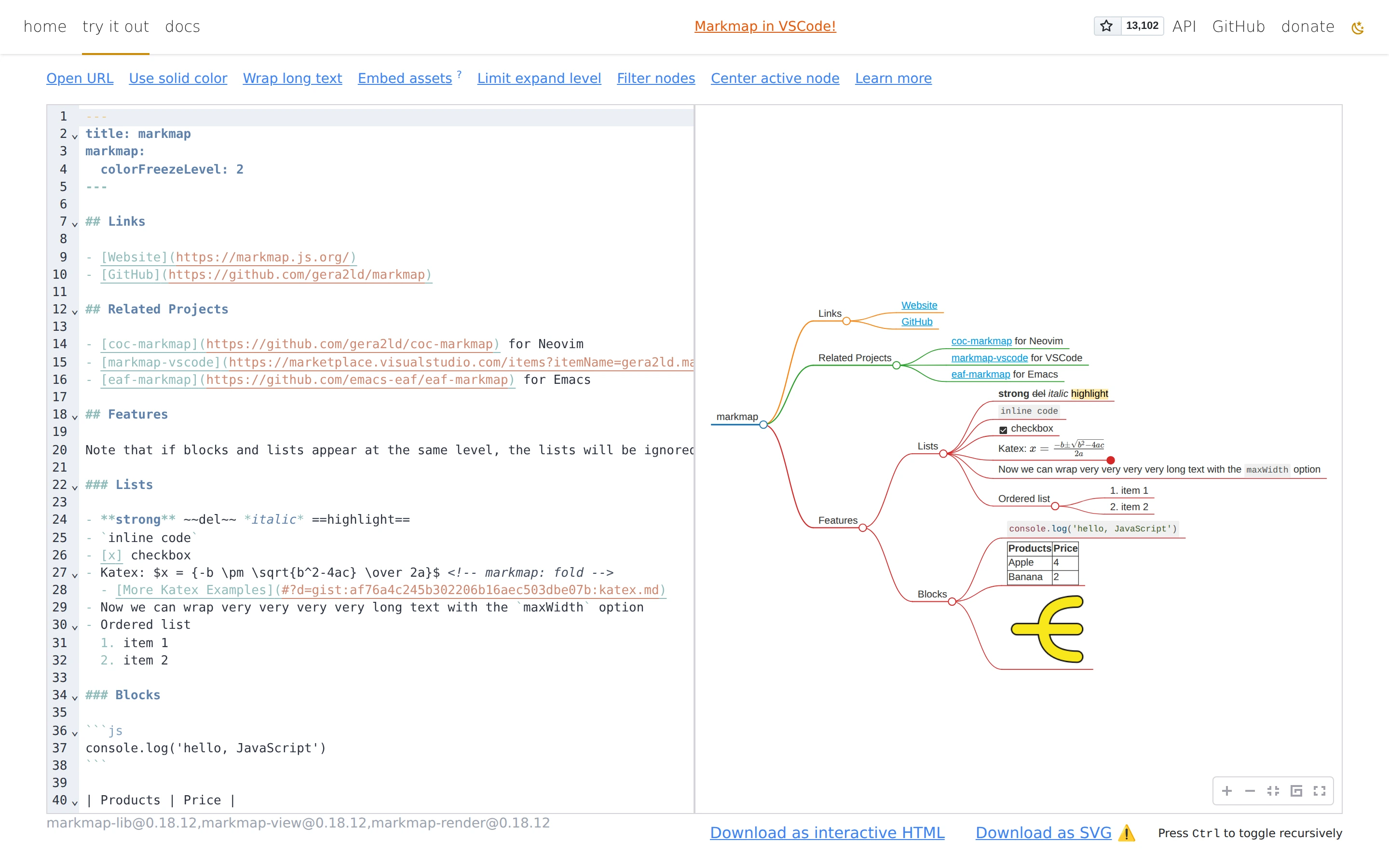Viewport: 1389px width, 868px height.
Task: Click the GitHub star icon button
Action: point(1107,26)
